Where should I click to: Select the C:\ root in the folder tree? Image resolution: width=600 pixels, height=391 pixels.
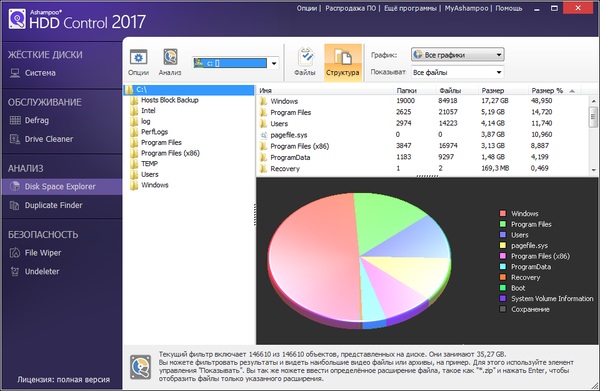pos(189,90)
